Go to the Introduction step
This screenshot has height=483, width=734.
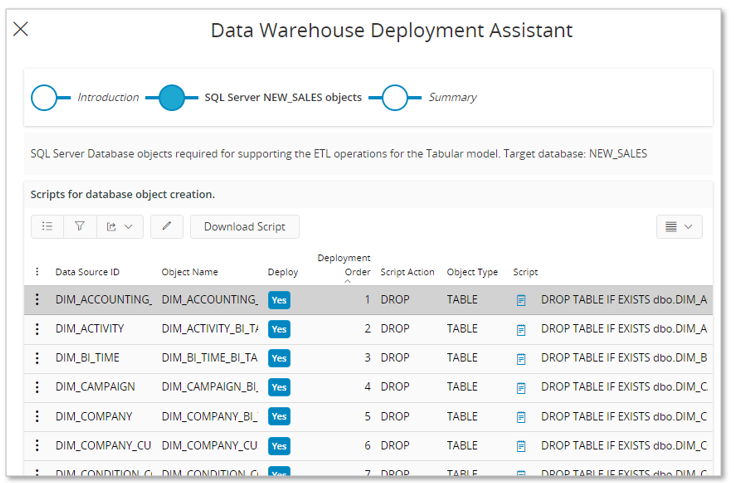point(44,97)
